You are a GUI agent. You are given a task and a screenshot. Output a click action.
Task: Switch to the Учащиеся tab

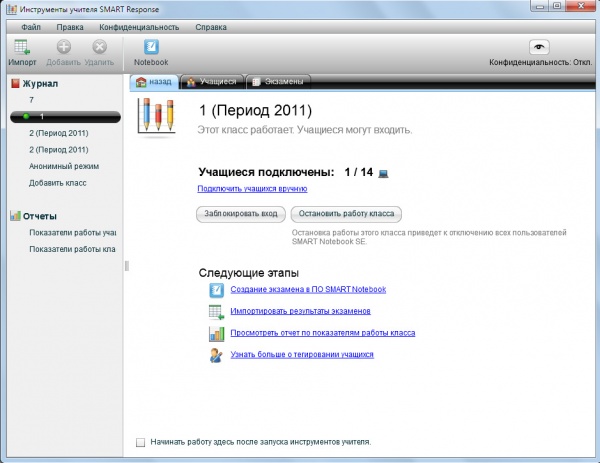coord(212,82)
